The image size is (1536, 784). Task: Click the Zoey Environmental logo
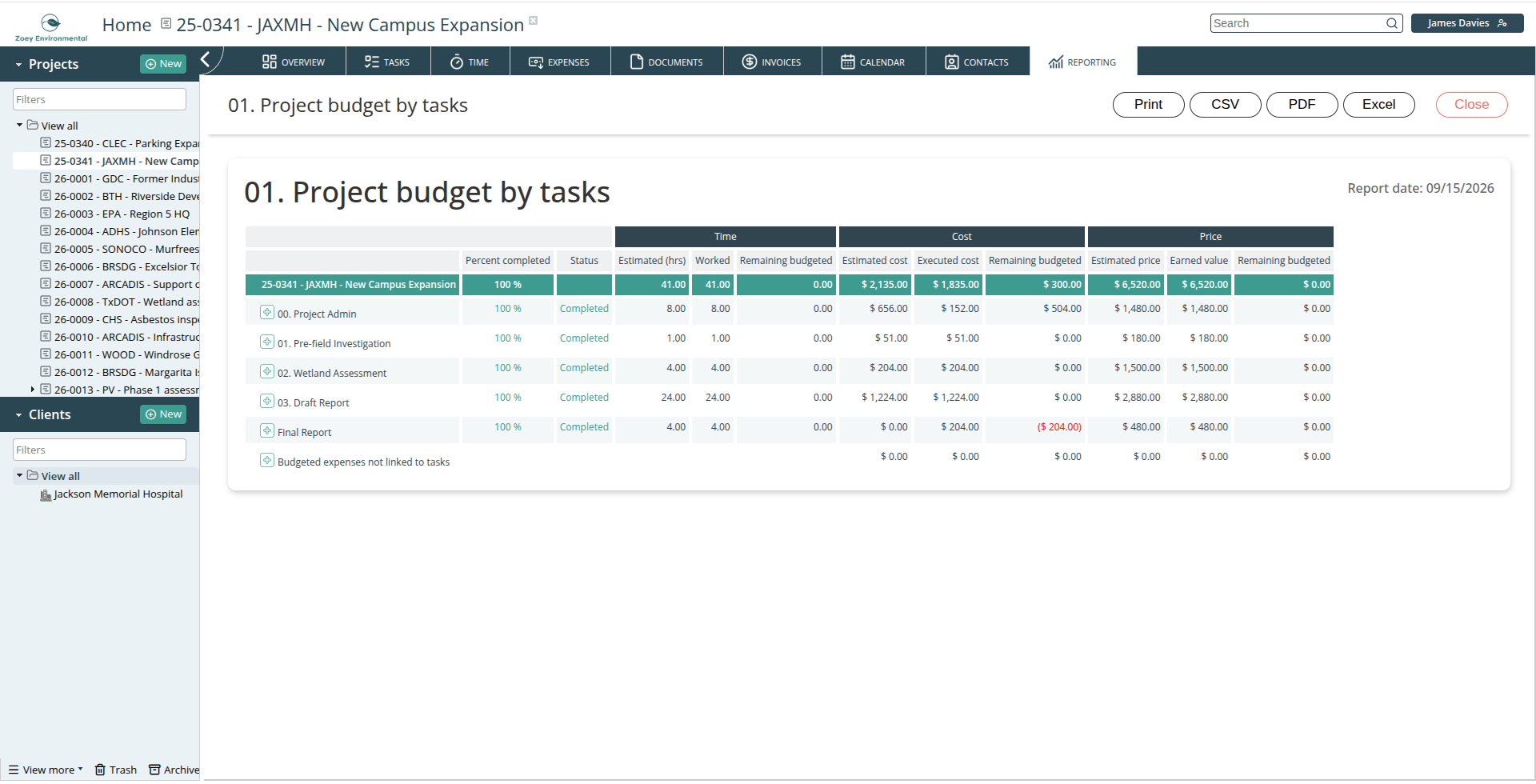point(51,26)
